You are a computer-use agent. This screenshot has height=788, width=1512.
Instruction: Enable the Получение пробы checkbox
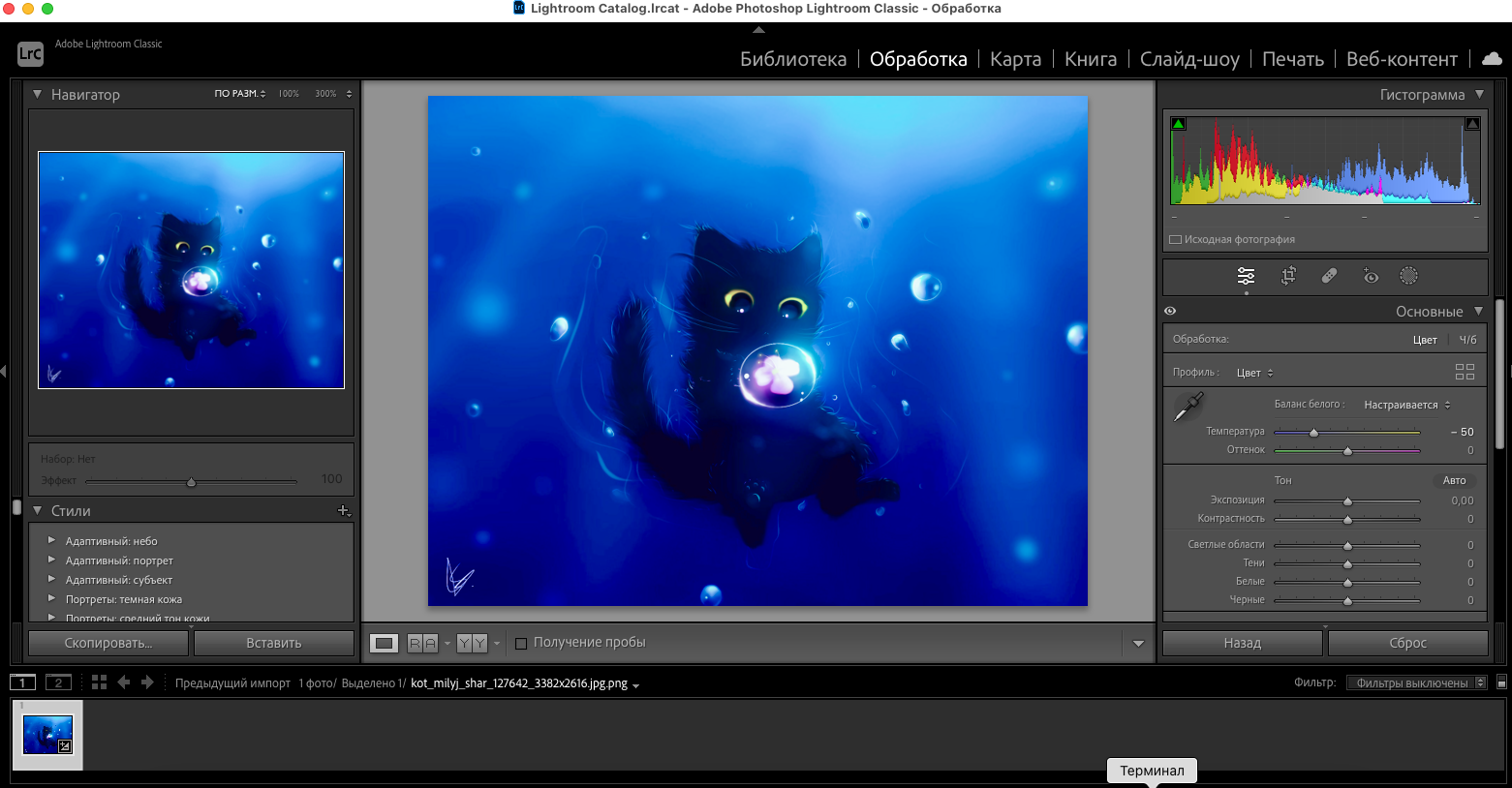(x=521, y=643)
